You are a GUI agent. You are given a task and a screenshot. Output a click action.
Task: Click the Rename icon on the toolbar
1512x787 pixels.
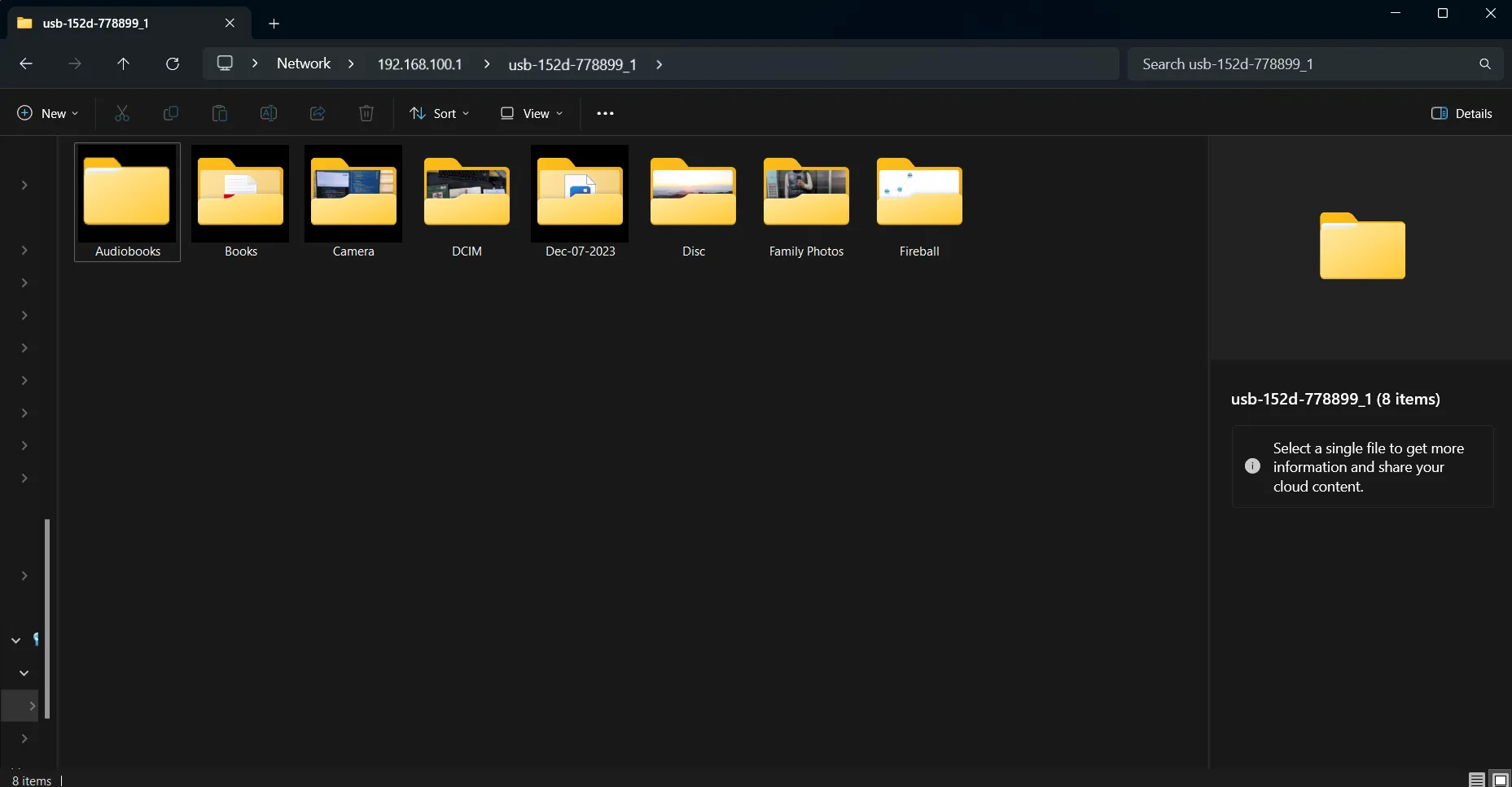point(269,113)
